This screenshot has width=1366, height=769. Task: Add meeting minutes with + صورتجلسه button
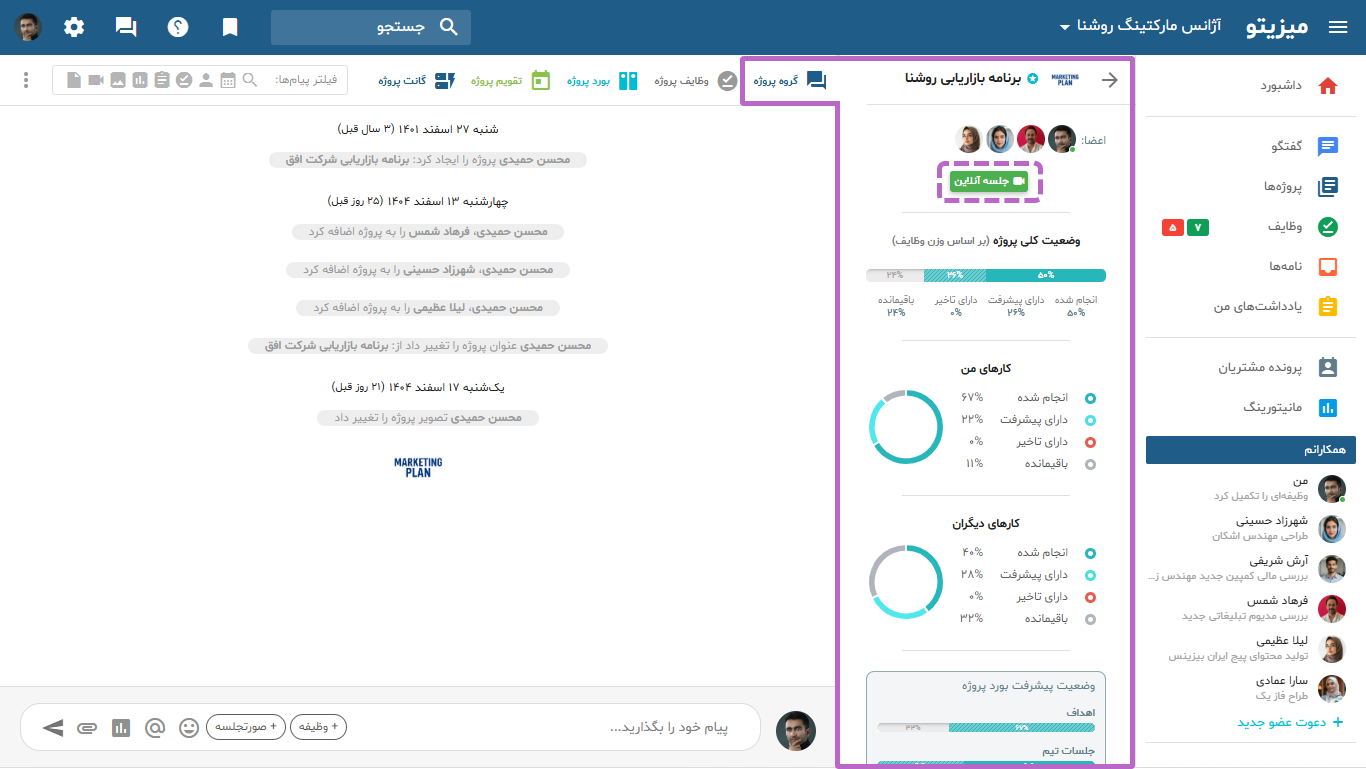246,727
